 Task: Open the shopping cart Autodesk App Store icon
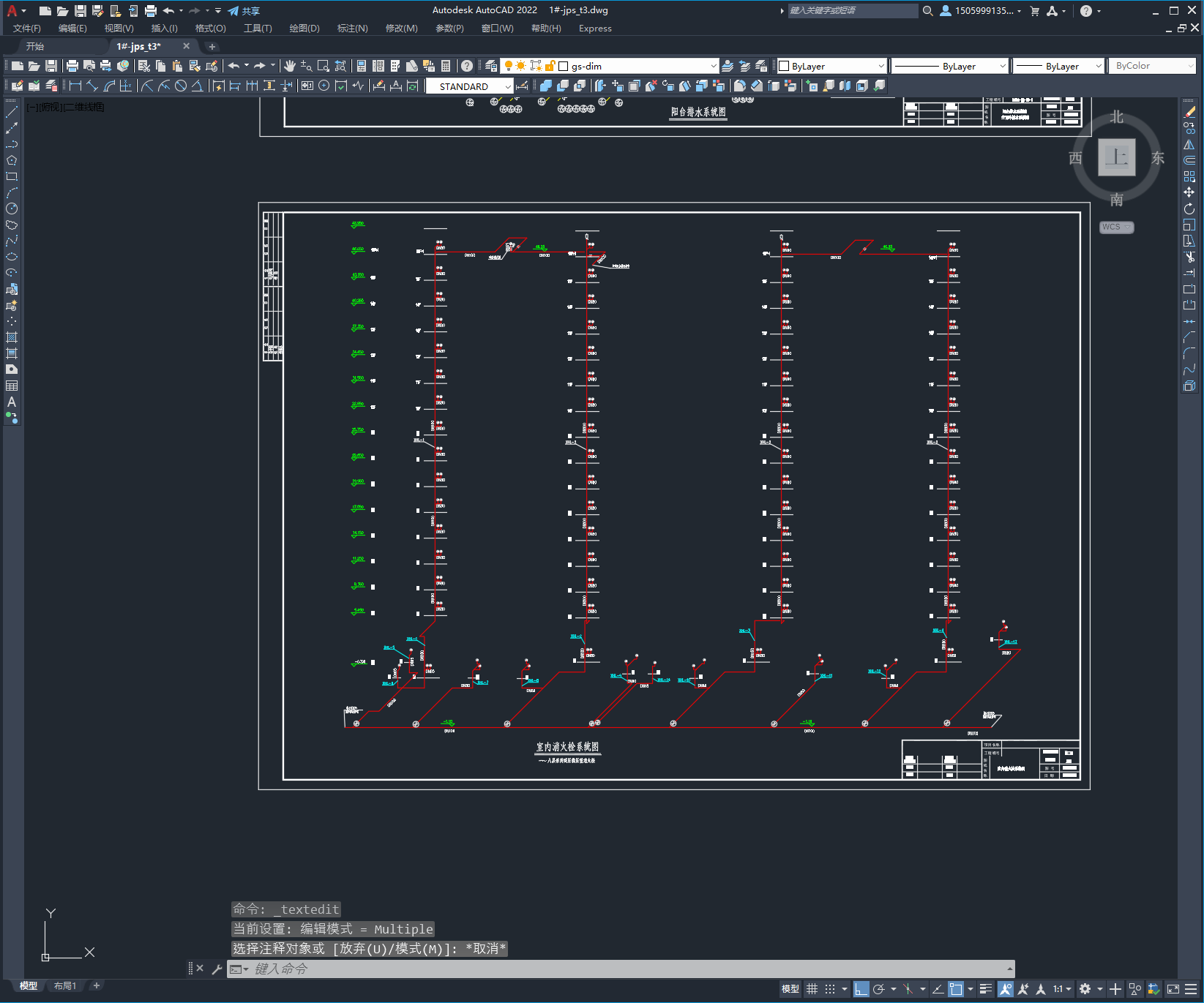pyautogui.click(x=1034, y=10)
